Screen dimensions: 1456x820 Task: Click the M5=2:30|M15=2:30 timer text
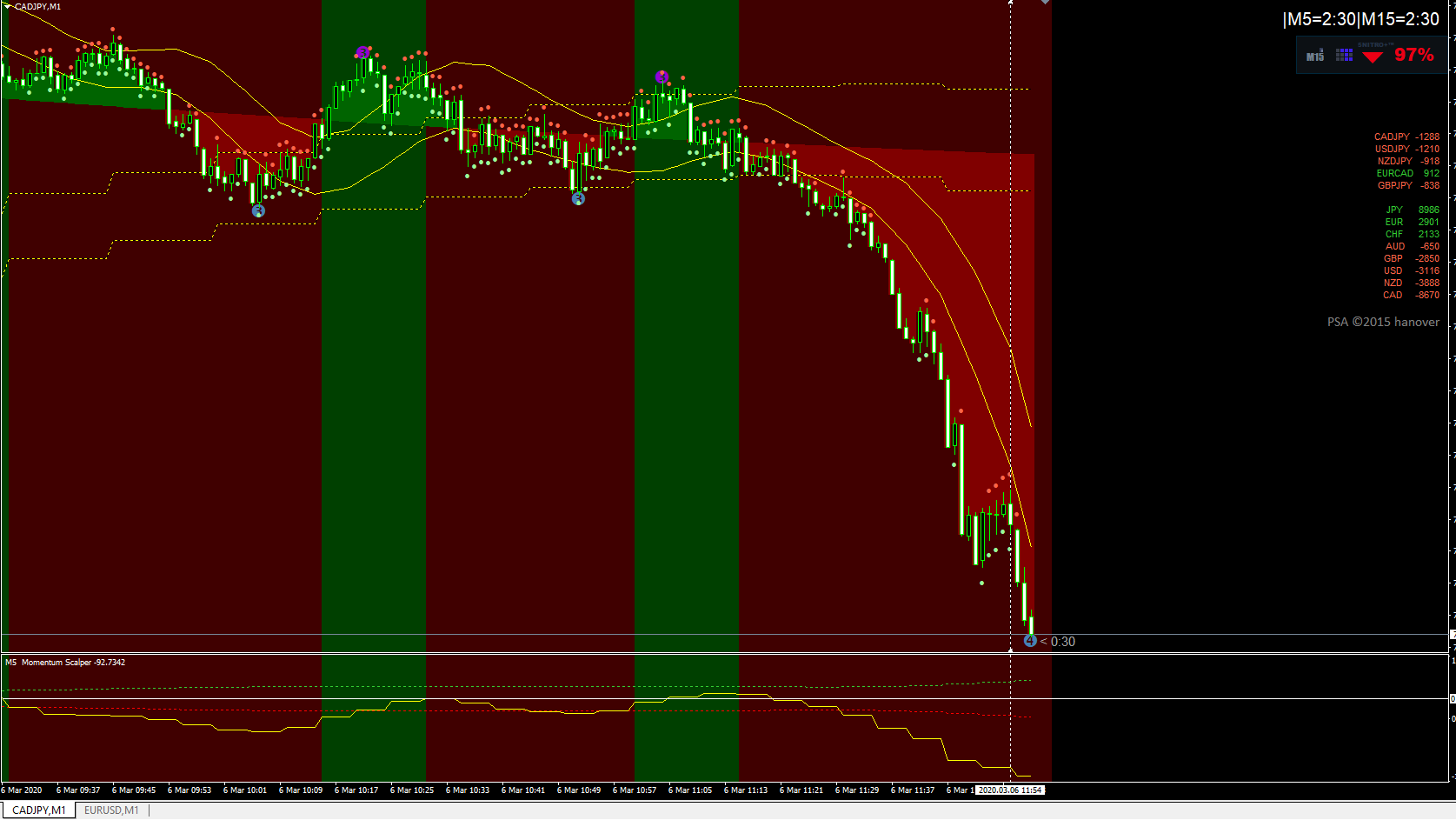[1360, 19]
